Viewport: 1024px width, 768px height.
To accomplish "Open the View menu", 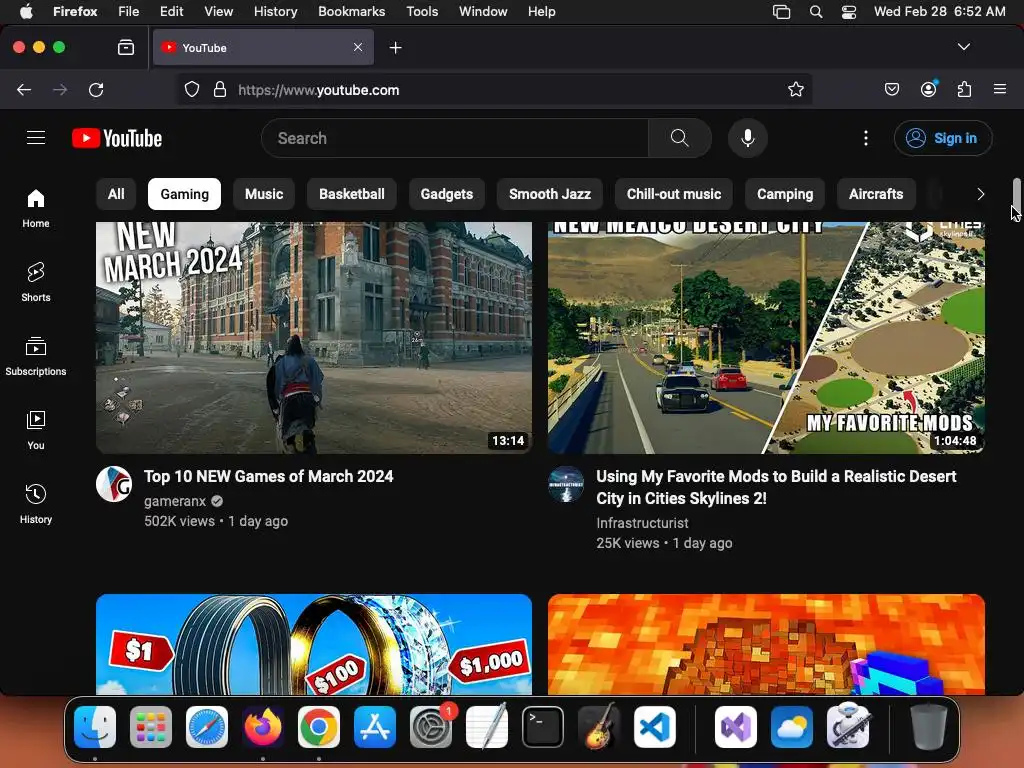I will 218,11.
